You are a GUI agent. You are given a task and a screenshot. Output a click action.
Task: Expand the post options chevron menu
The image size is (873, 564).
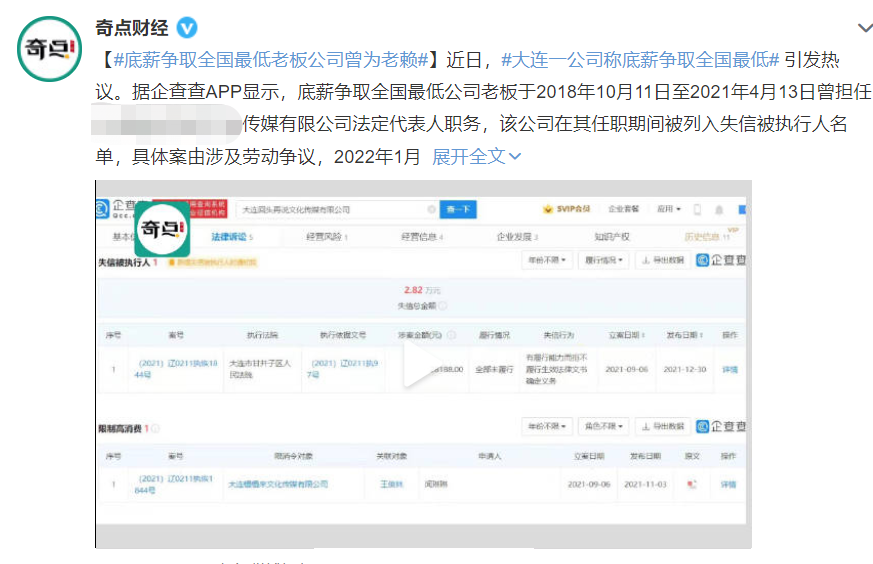tap(865, 28)
